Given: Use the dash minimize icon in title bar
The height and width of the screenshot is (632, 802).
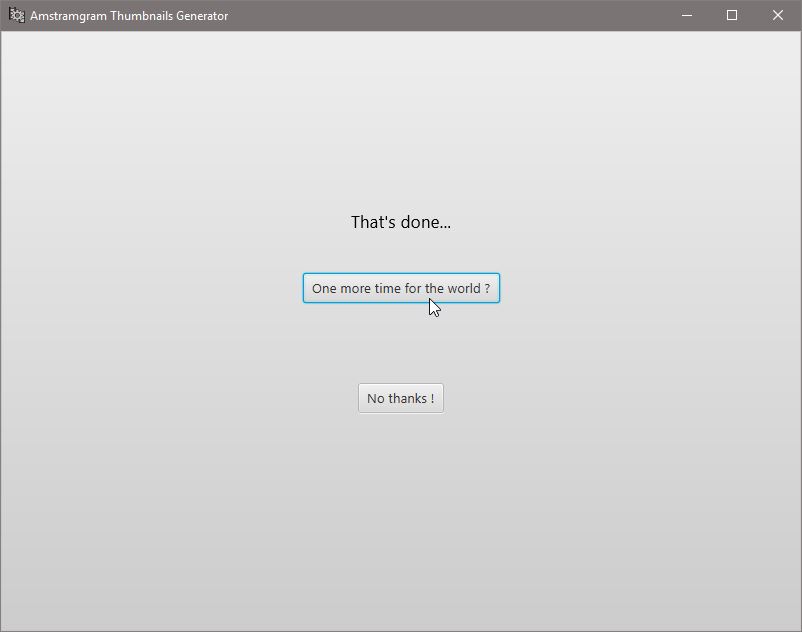Looking at the screenshot, I should click(687, 15).
